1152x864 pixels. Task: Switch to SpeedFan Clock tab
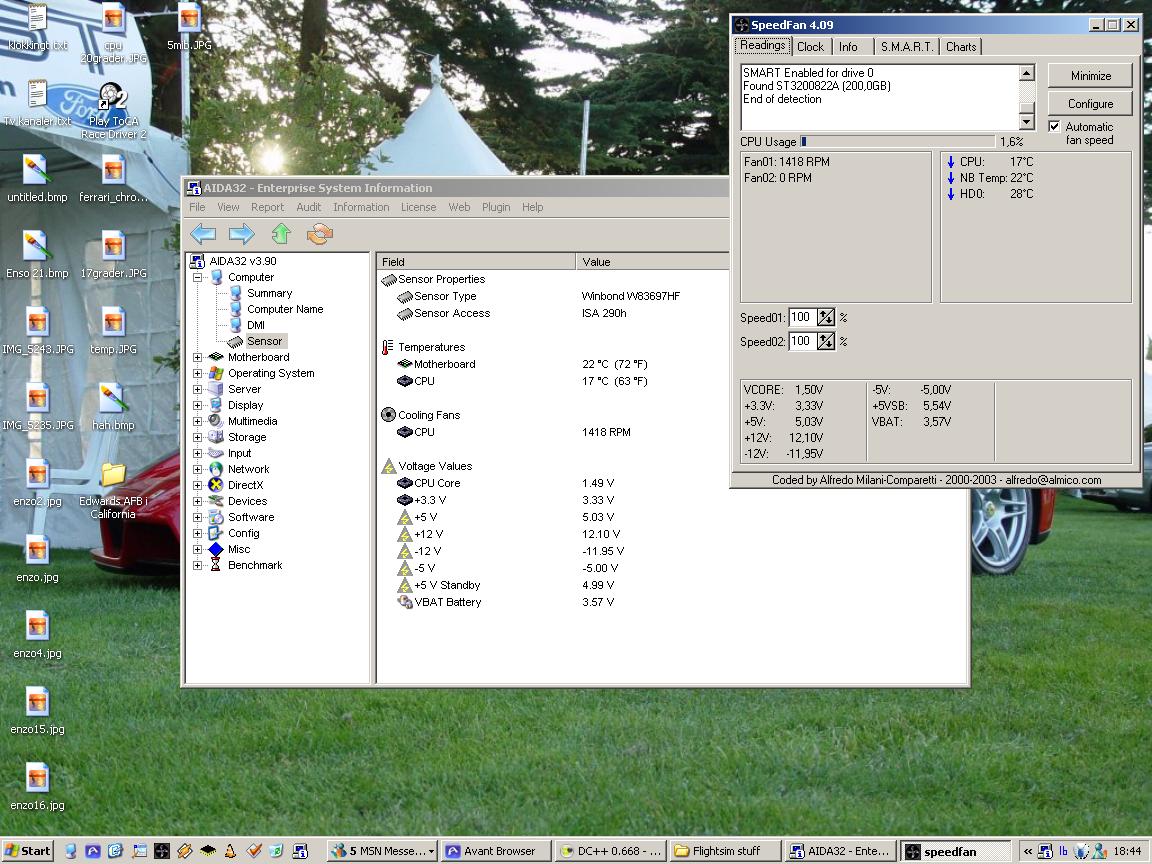click(x=810, y=47)
